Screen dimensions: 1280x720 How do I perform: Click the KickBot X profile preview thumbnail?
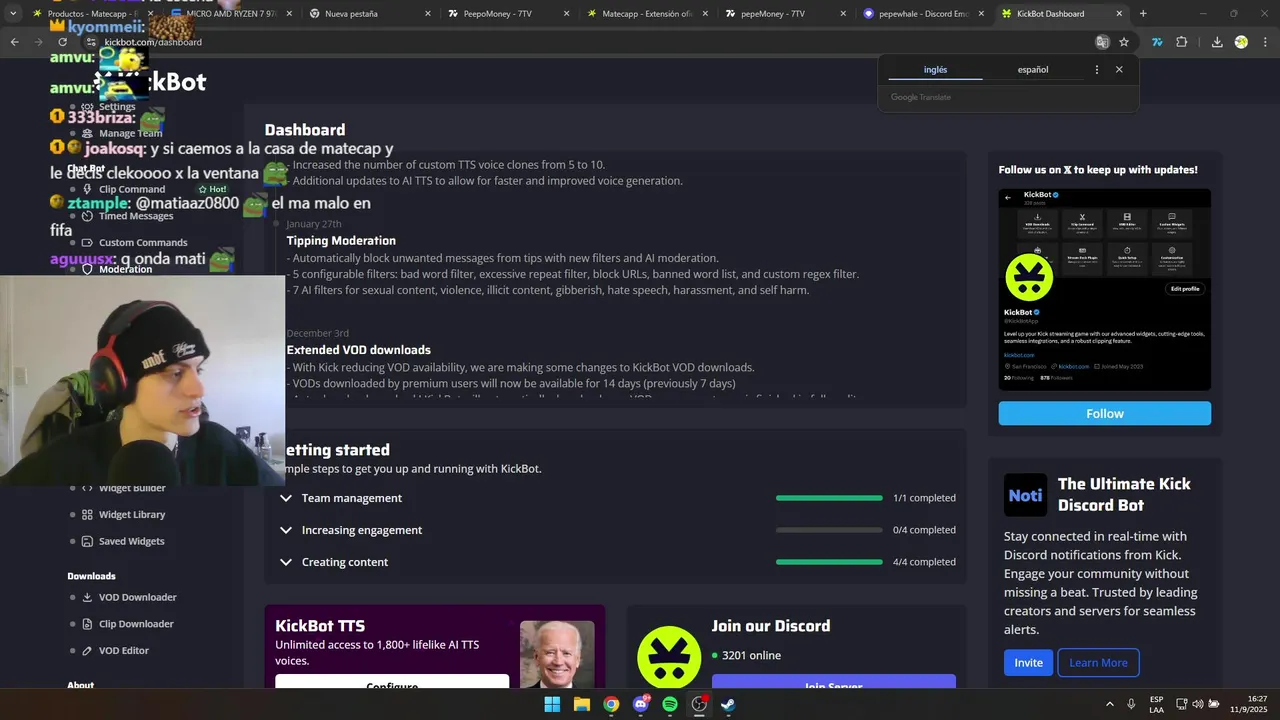tap(1104, 289)
